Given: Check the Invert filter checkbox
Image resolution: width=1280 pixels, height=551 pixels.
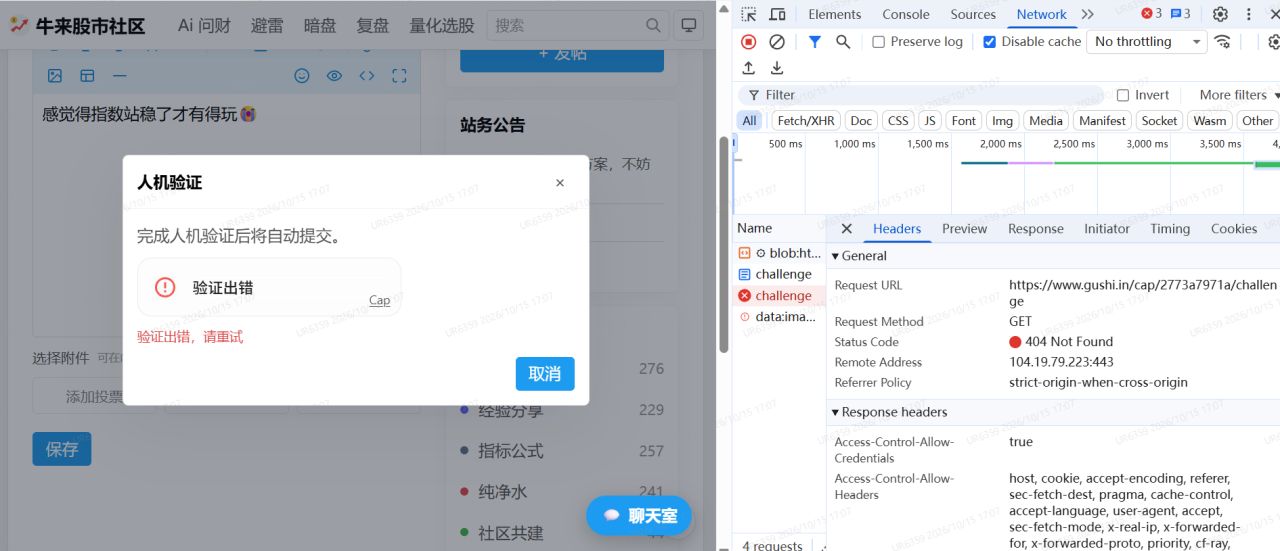Looking at the screenshot, I should [1123, 95].
